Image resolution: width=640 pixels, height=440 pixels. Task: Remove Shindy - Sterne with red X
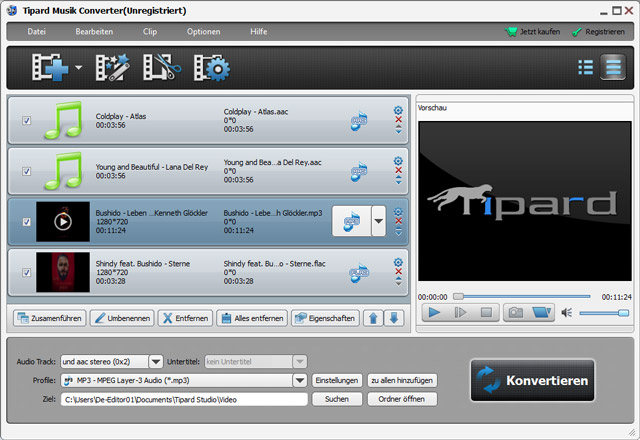[x=398, y=271]
